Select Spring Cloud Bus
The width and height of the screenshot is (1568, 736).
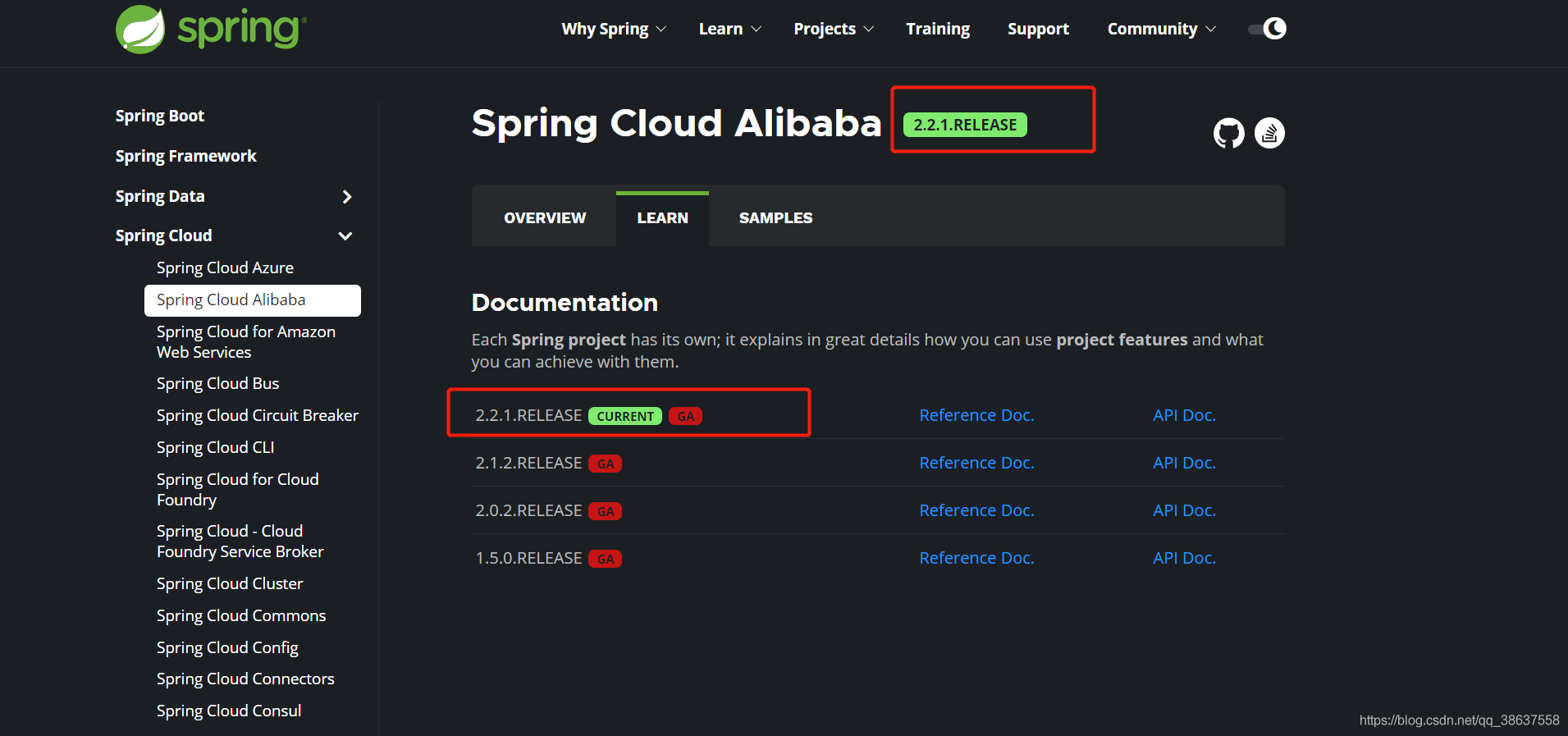pyautogui.click(x=217, y=383)
